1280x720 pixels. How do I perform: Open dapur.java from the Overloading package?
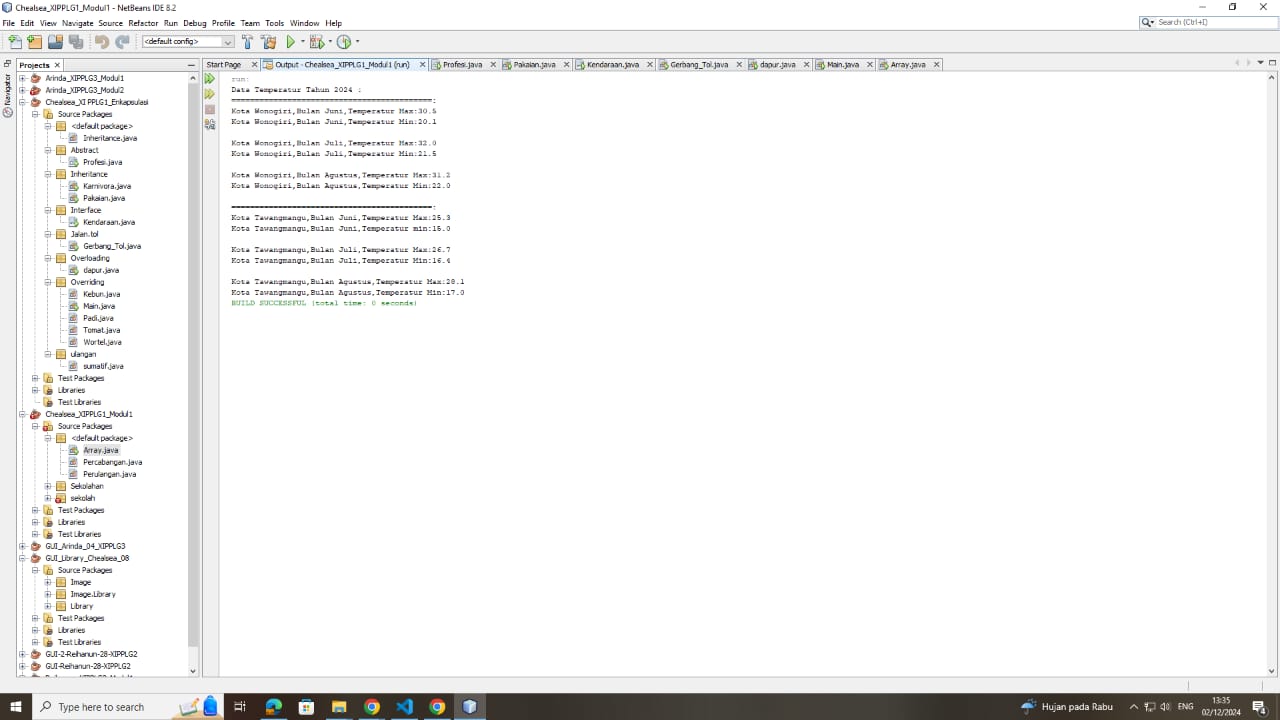(100, 269)
